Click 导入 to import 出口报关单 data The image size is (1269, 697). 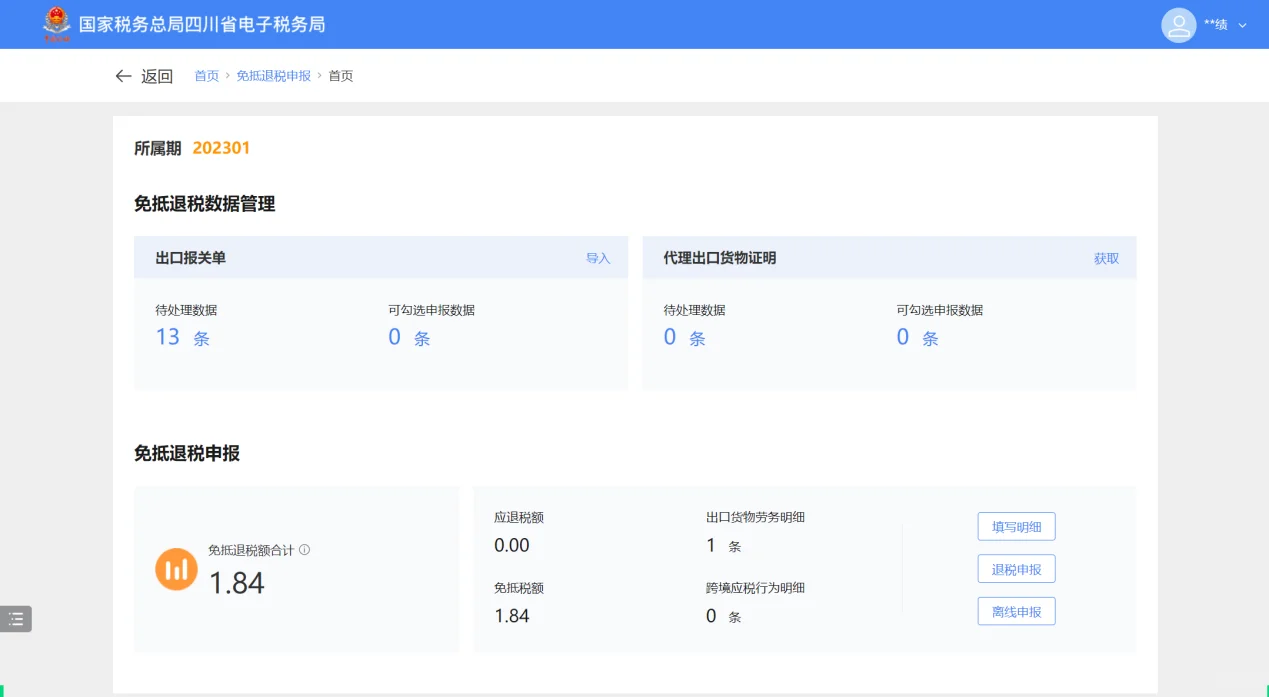[599, 257]
